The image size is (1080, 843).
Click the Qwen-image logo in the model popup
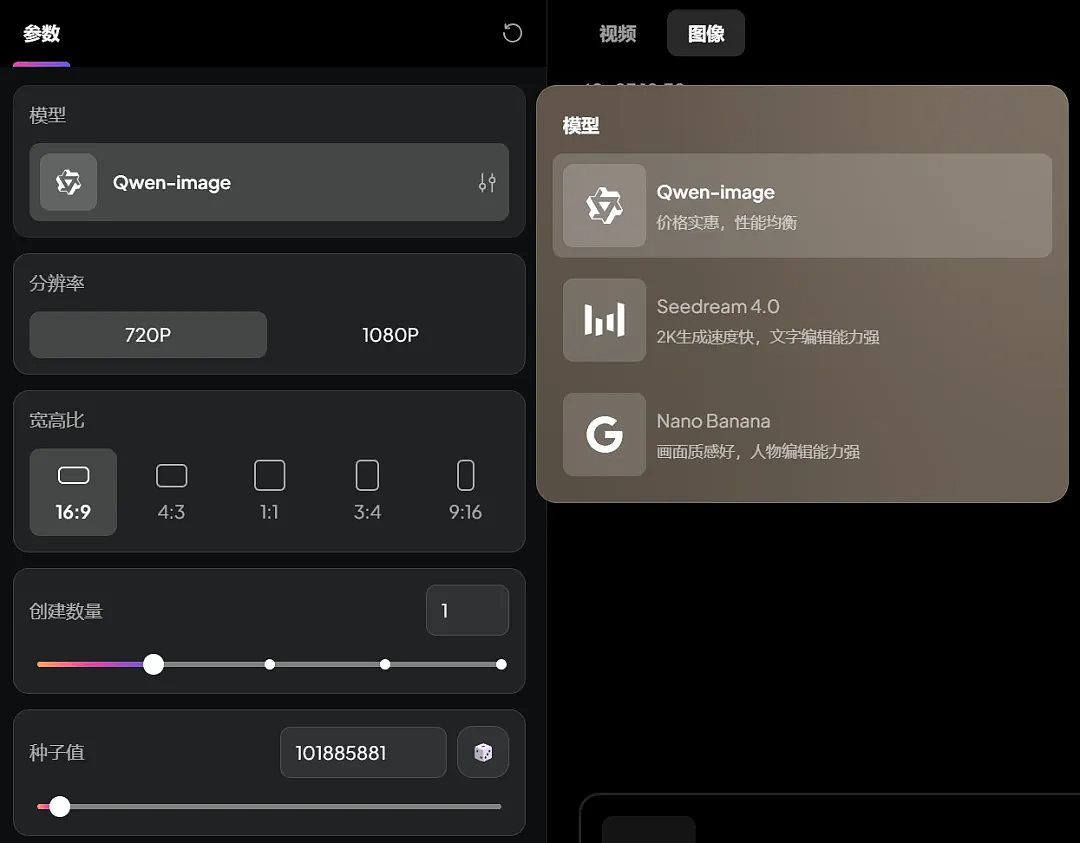[x=604, y=205]
